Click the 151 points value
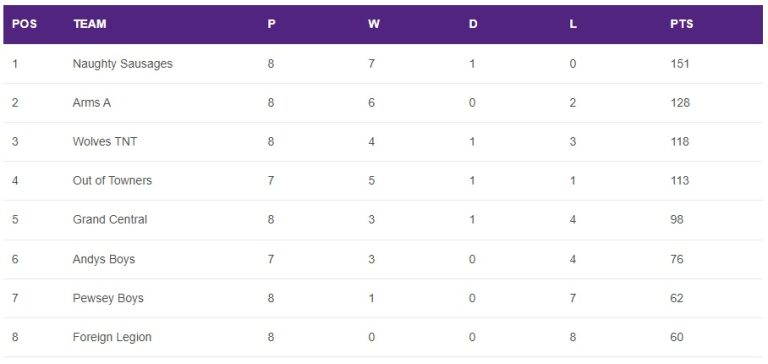Viewport: 768px width, 364px height. coord(680,64)
